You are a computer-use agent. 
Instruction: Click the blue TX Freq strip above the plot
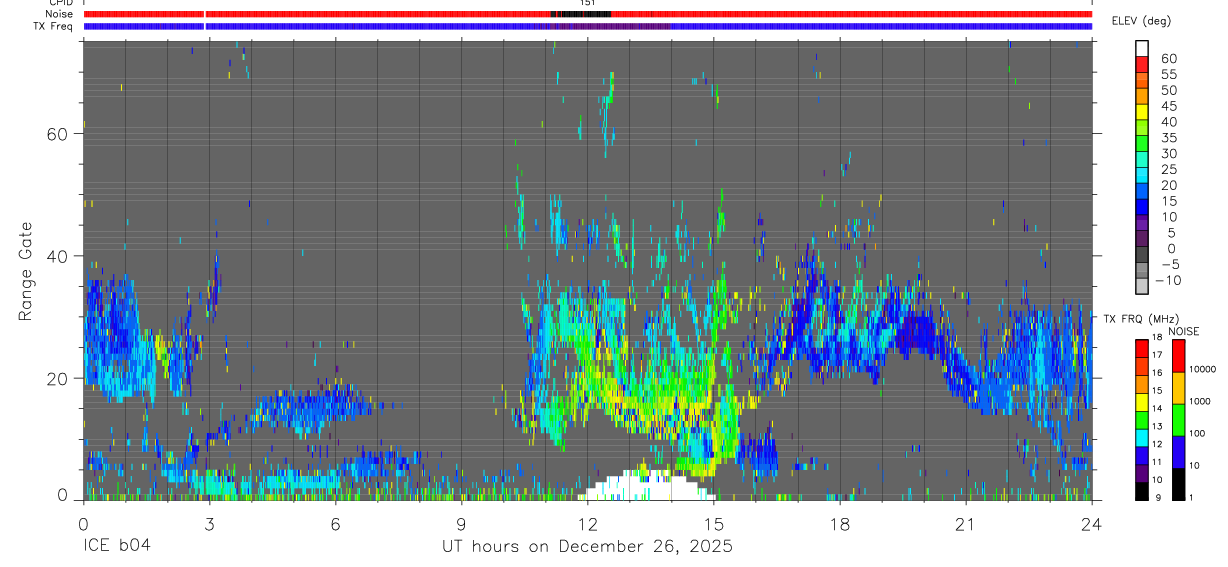pos(587,26)
